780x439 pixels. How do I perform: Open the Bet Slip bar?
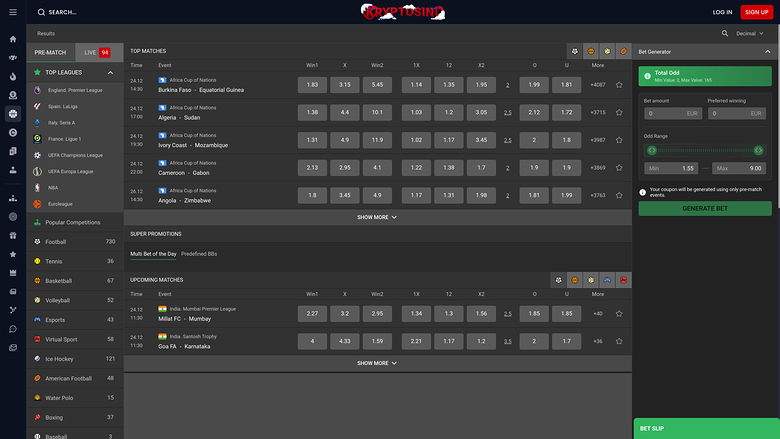[706, 429]
